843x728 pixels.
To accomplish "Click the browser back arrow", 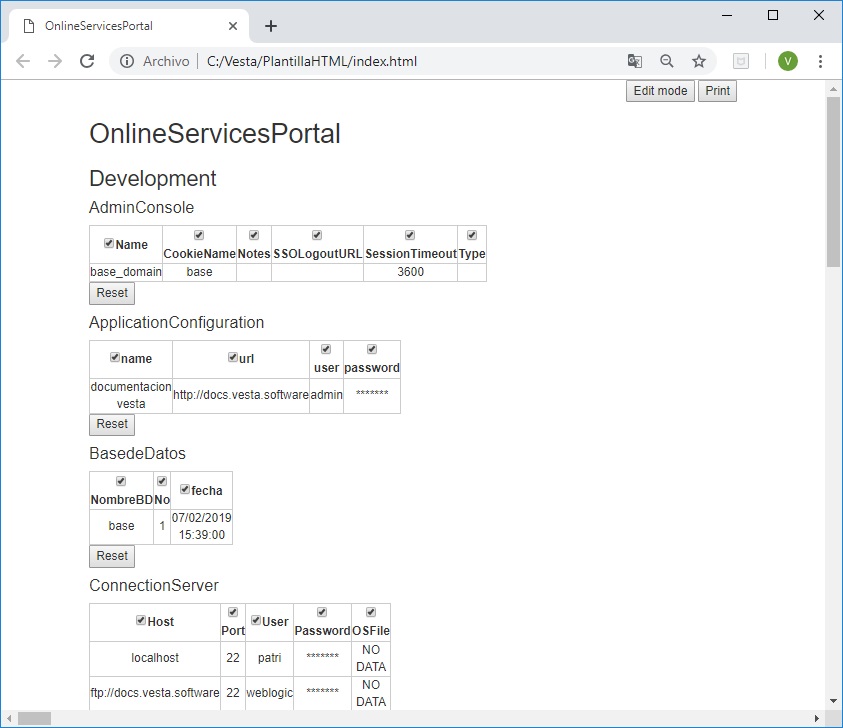I will pos(23,61).
